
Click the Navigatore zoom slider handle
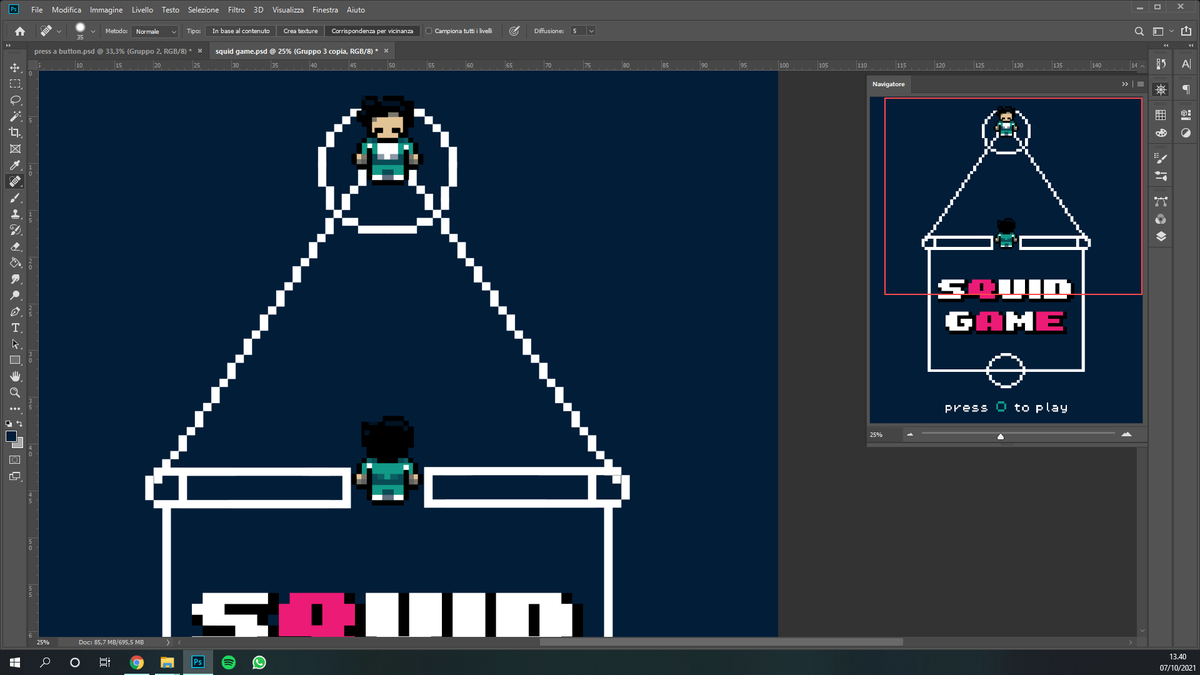[x=1000, y=435]
